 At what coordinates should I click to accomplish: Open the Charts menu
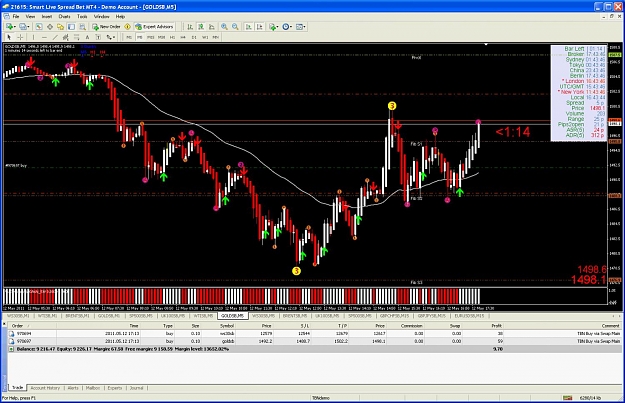point(64,16)
